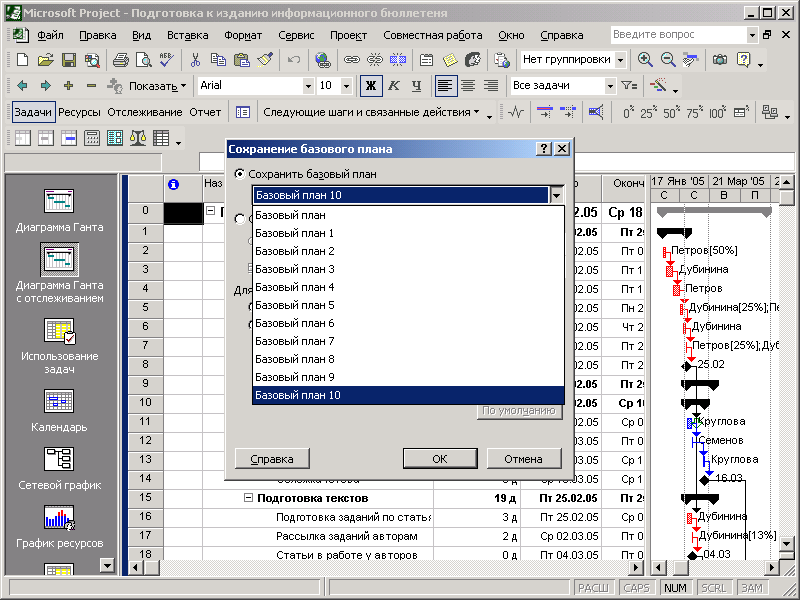Align text center icon

click(x=468, y=86)
